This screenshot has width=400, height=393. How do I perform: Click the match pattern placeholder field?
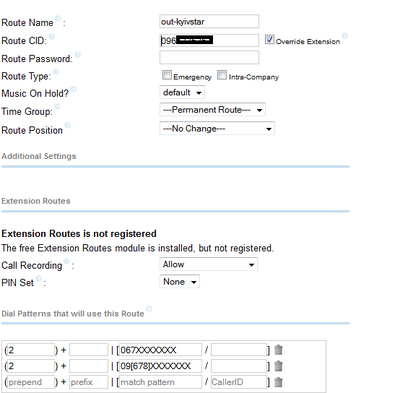click(x=160, y=382)
